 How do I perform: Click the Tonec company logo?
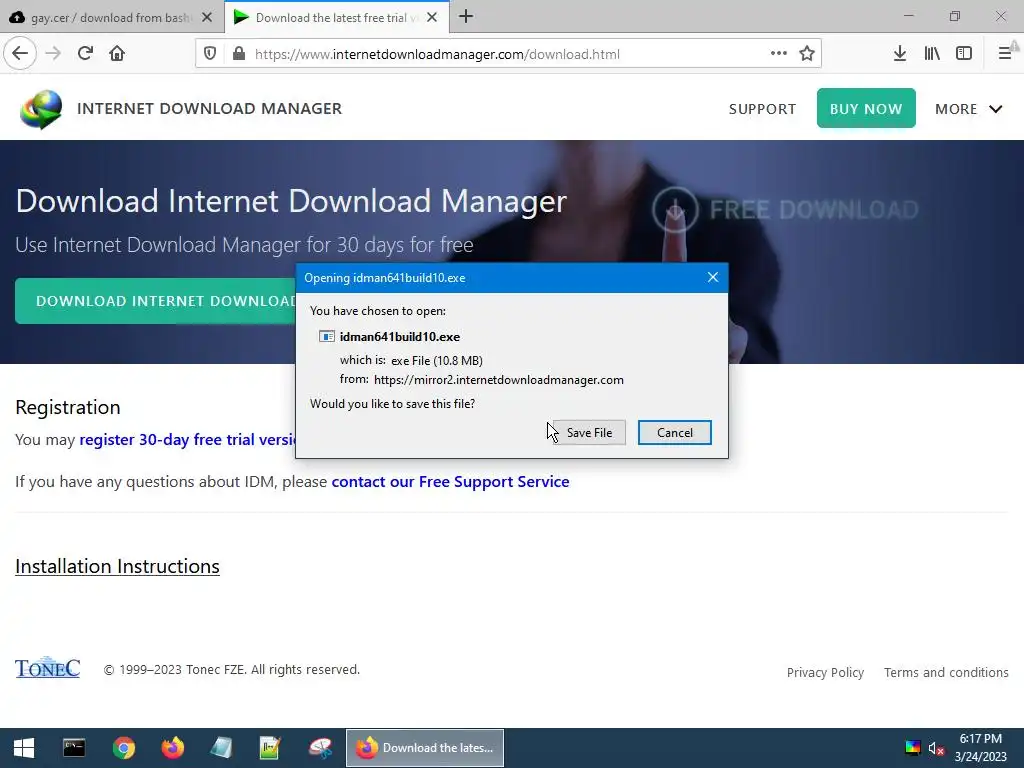pos(48,667)
